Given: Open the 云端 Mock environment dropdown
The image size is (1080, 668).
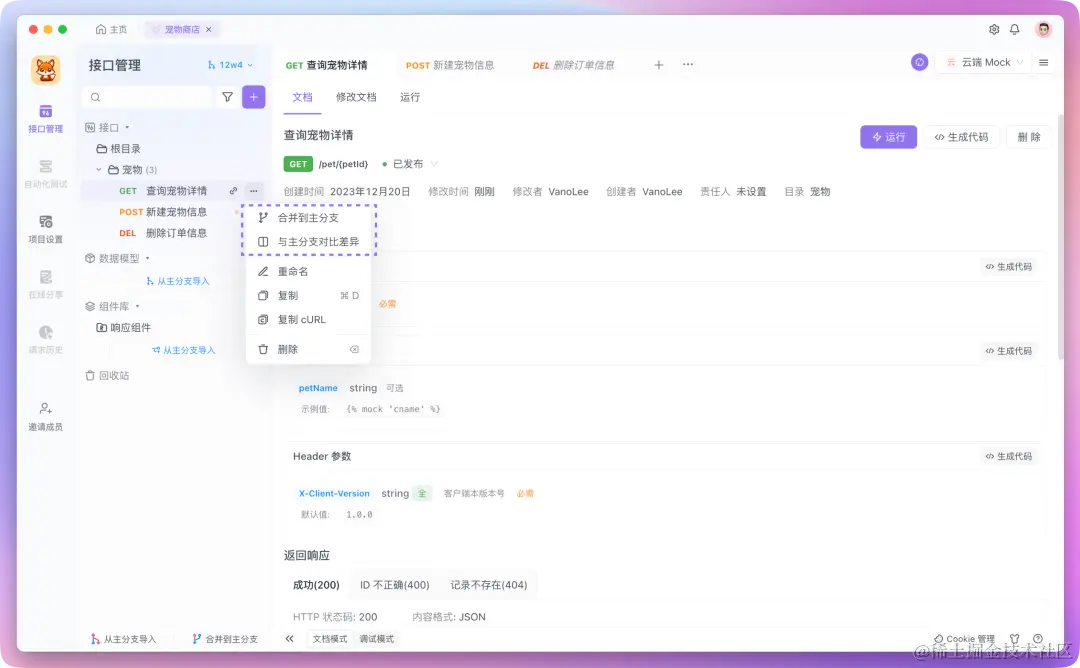Looking at the screenshot, I should point(982,61).
